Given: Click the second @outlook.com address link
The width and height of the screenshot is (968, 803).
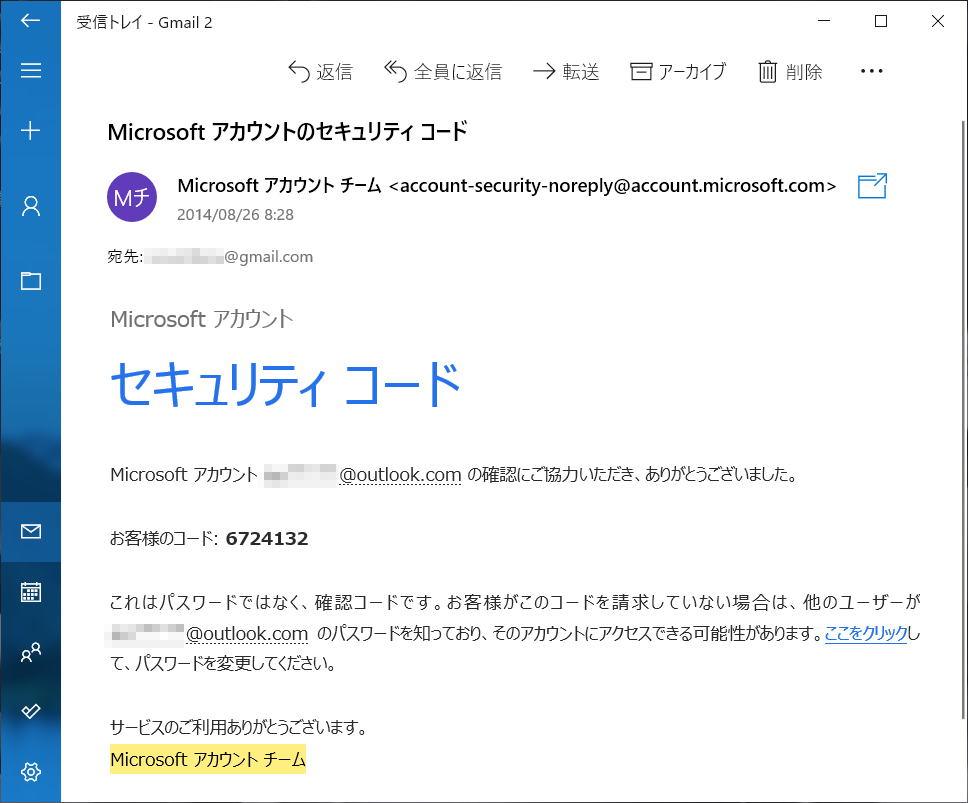Looking at the screenshot, I should click(x=247, y=634).
